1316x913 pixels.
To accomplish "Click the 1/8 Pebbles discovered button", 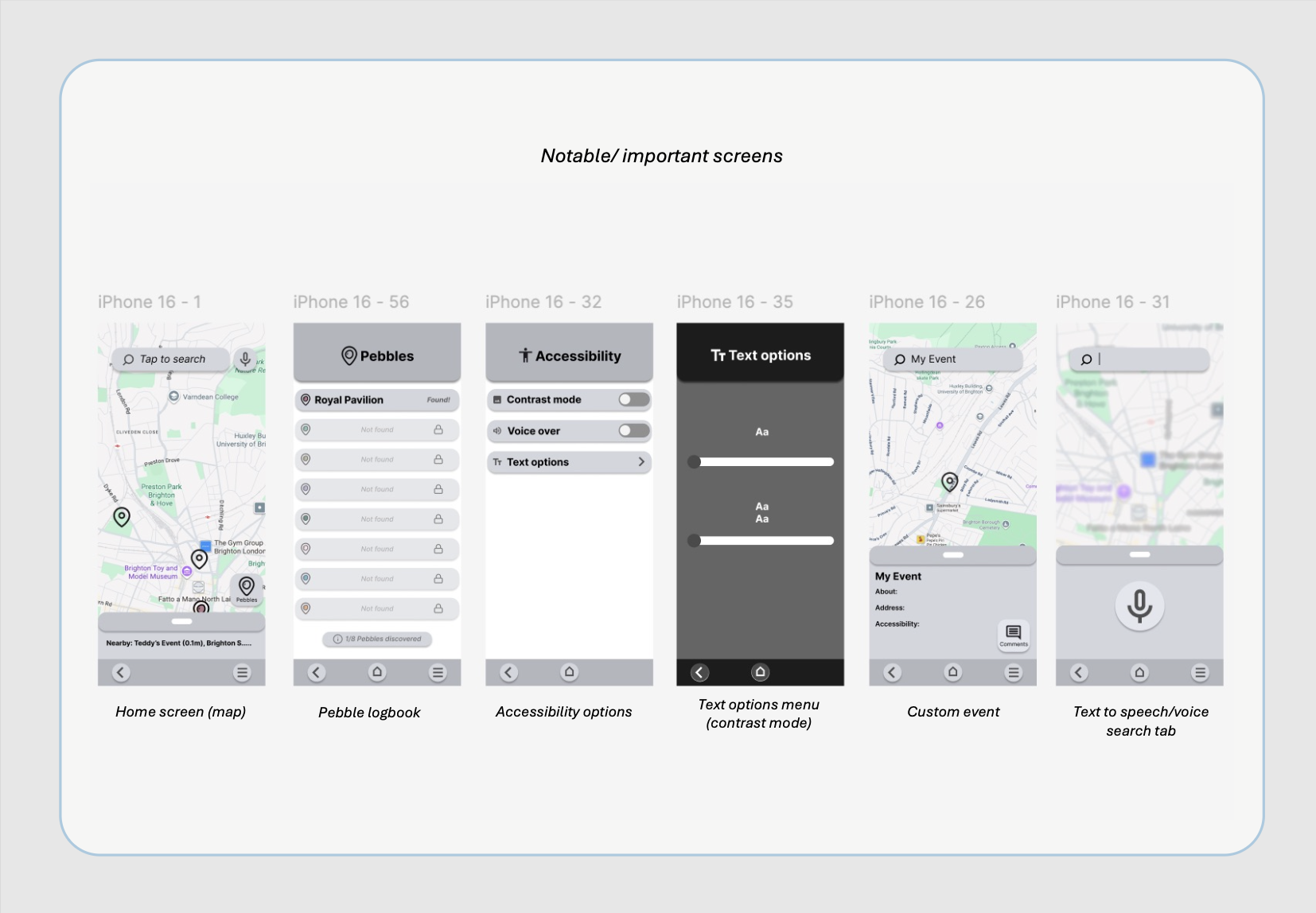I will click(377, 639).
